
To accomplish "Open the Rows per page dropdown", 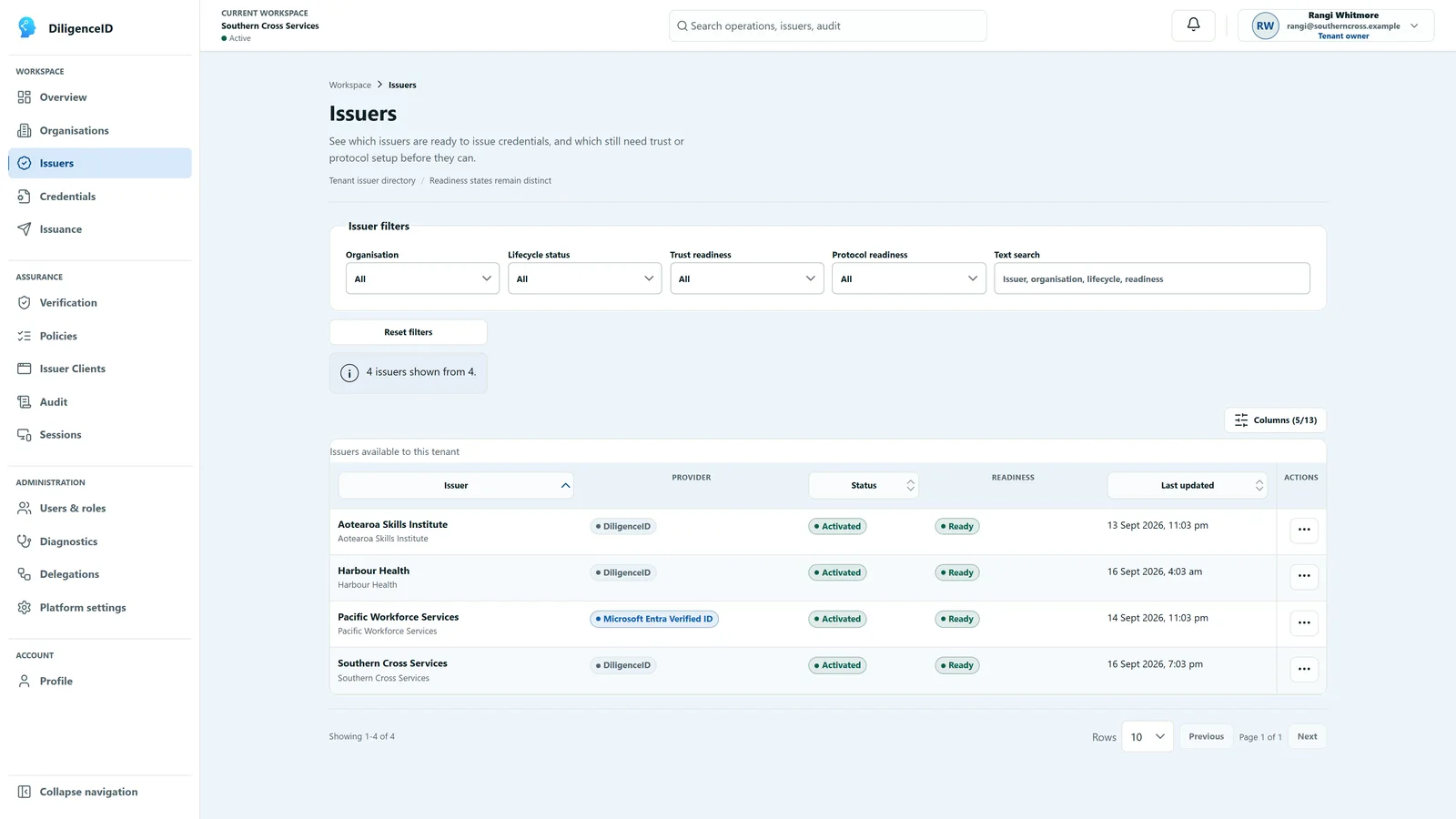I will tap(1148, 737).
